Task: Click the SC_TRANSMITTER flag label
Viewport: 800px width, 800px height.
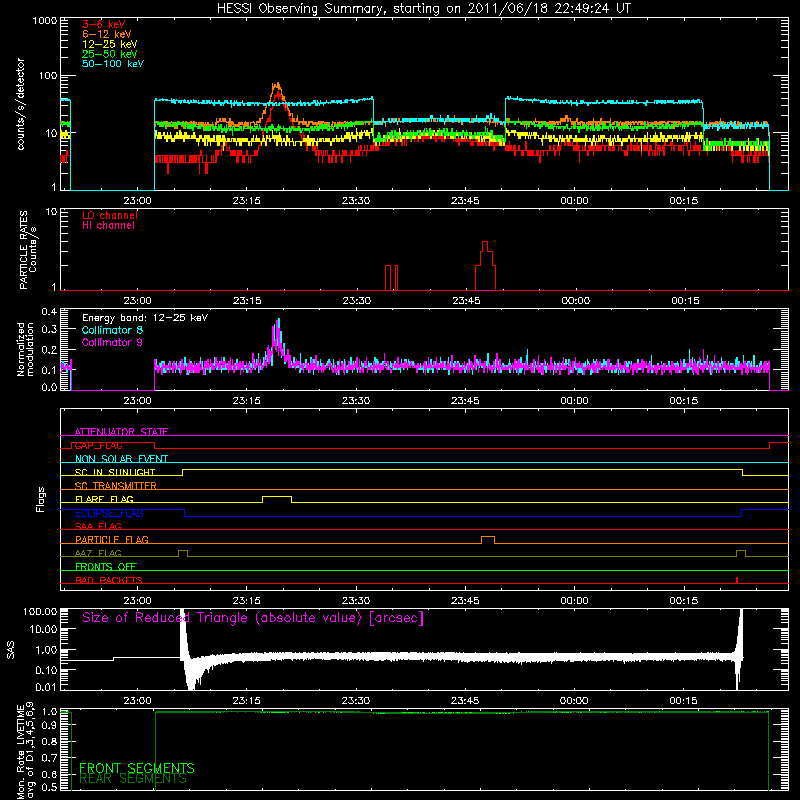Action: (x=116, y=486)
